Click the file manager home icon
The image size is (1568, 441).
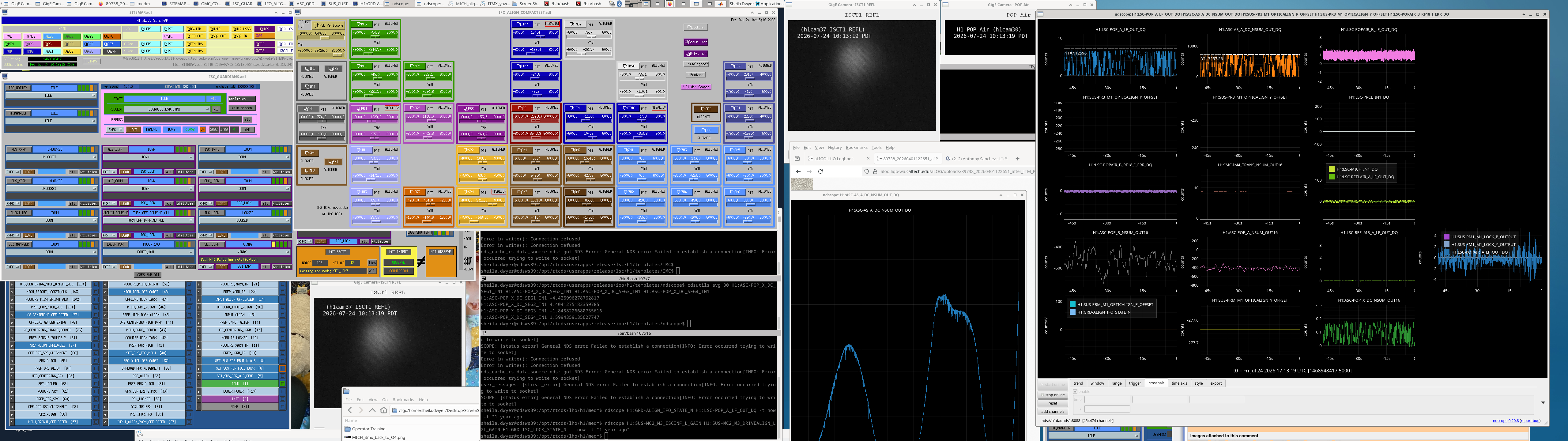pyautogui.click(x=383, y=411)
